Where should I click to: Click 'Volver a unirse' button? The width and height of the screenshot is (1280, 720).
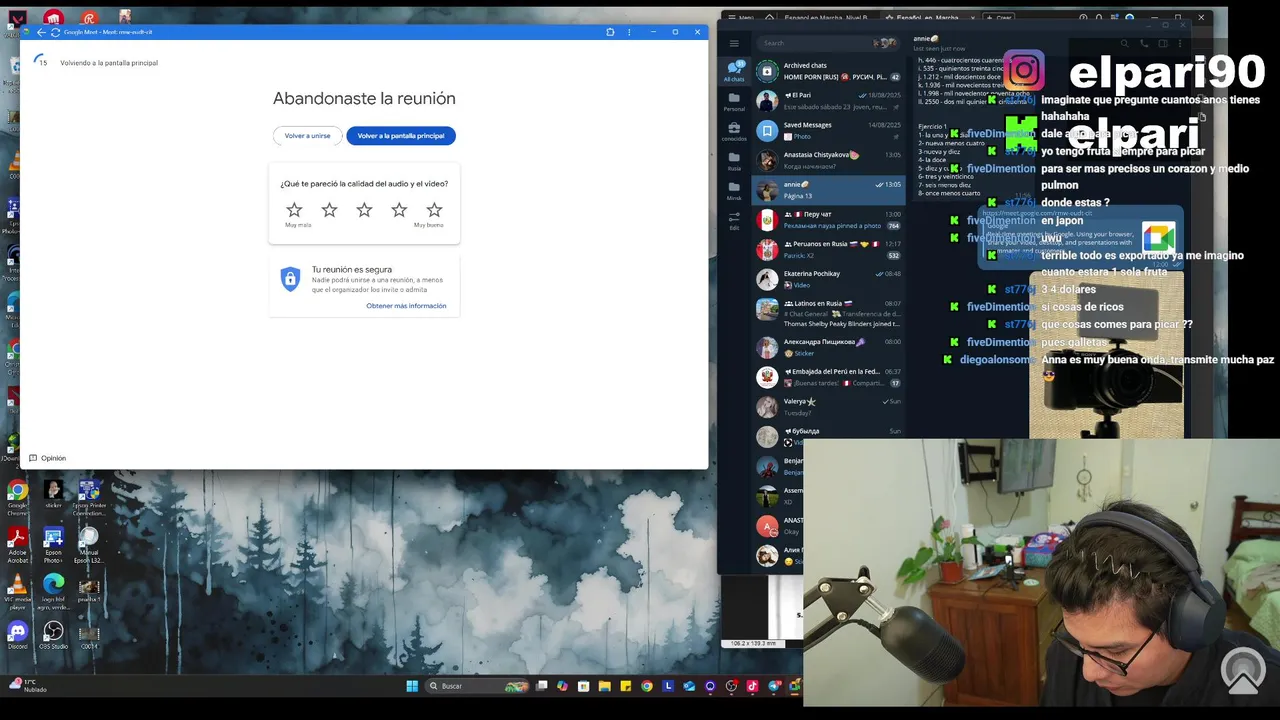(307, 136)
